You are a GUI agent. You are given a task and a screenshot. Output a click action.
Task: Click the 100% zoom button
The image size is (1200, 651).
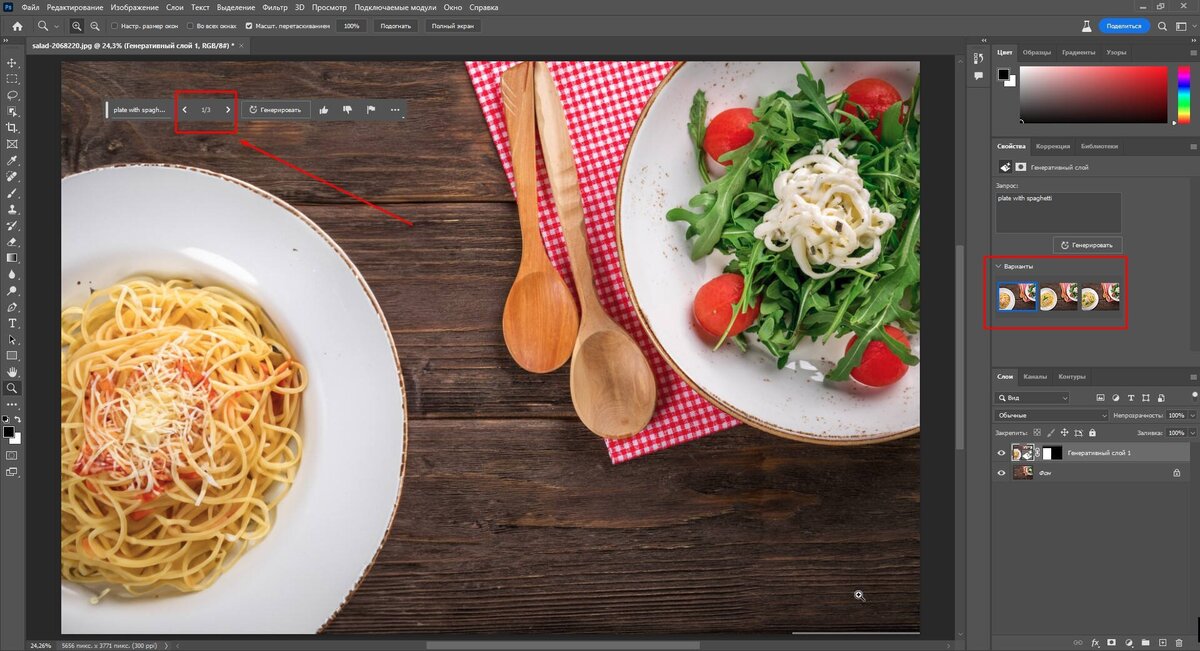352,25
